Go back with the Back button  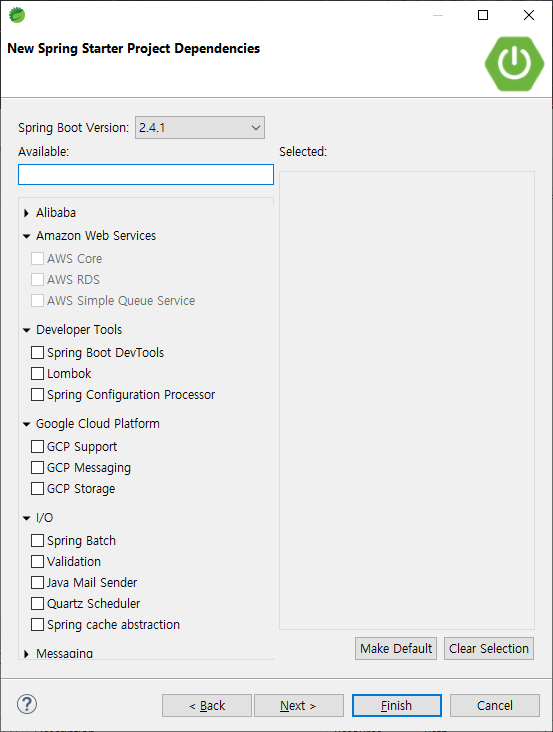[x=207, y=705]
